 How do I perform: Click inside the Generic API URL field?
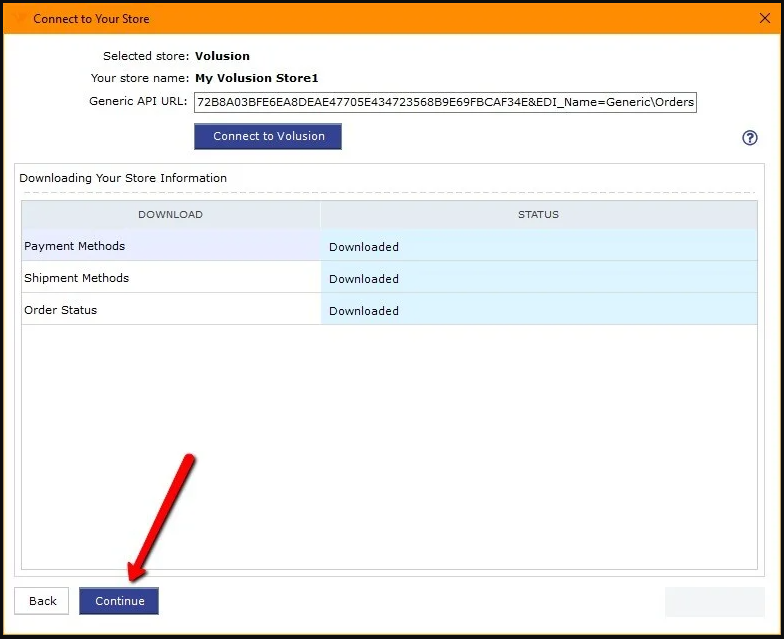(445, 102)
